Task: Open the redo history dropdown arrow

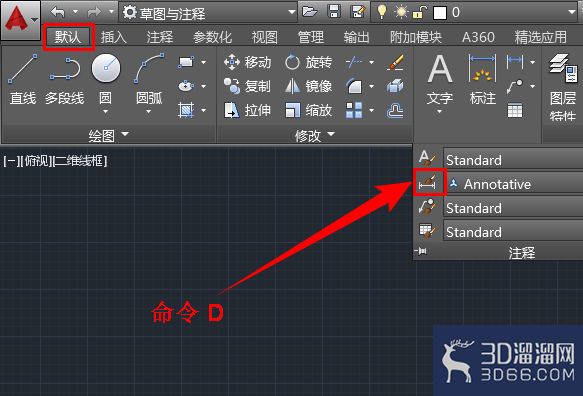Action: pyautogui.click(x=111, y=12)
